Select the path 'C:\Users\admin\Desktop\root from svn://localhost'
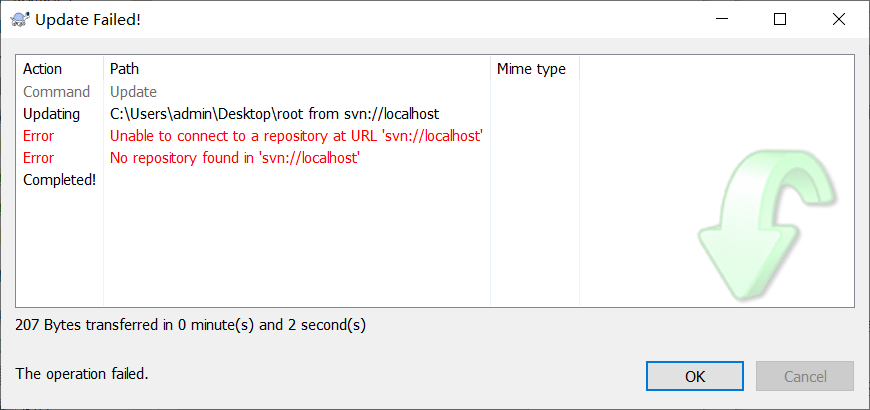The image size is (870, 410). click(x=275, y=114)
